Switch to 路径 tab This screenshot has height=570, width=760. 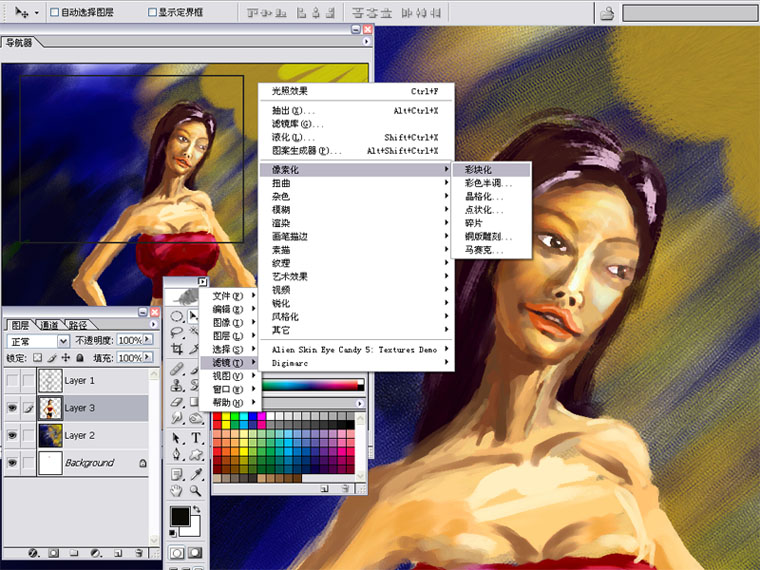78,325
